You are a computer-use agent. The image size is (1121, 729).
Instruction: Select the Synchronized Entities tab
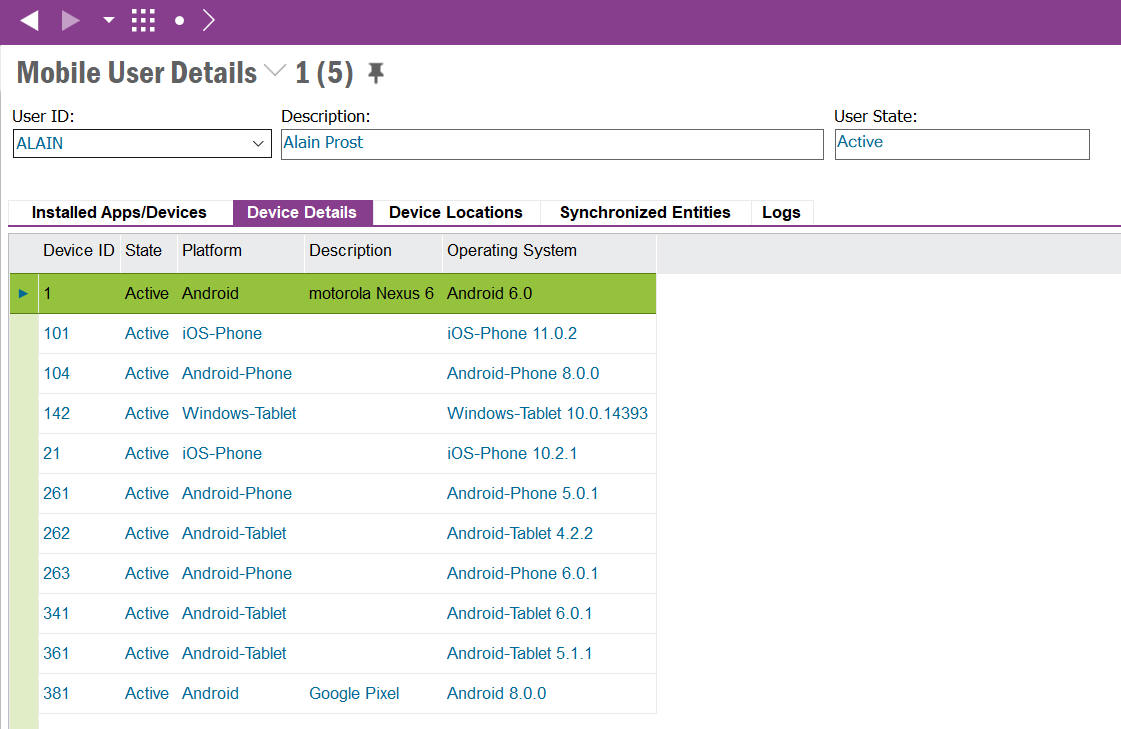[x=644, y=212]
